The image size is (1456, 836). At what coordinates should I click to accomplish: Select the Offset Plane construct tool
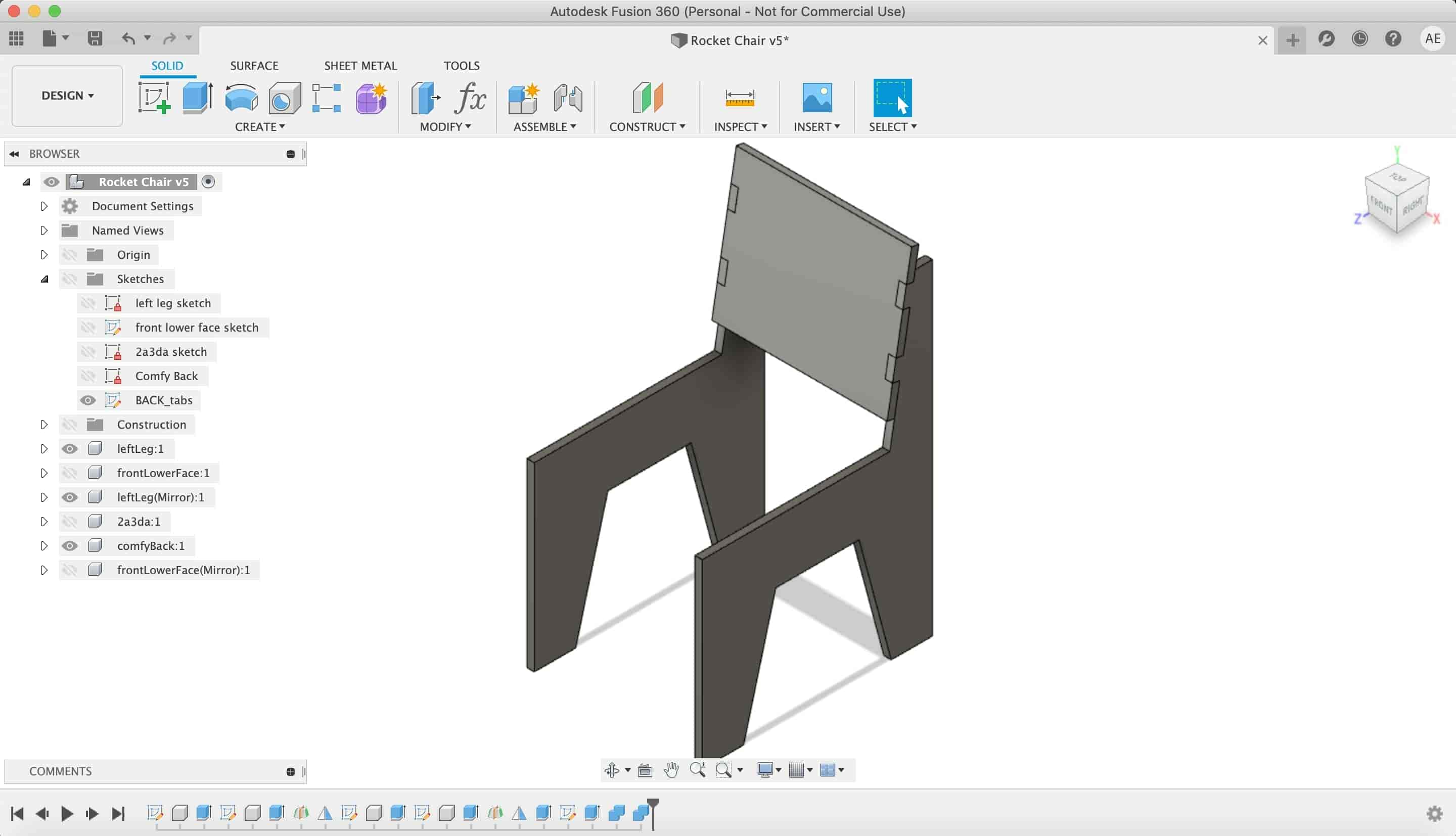coord(647,98)
